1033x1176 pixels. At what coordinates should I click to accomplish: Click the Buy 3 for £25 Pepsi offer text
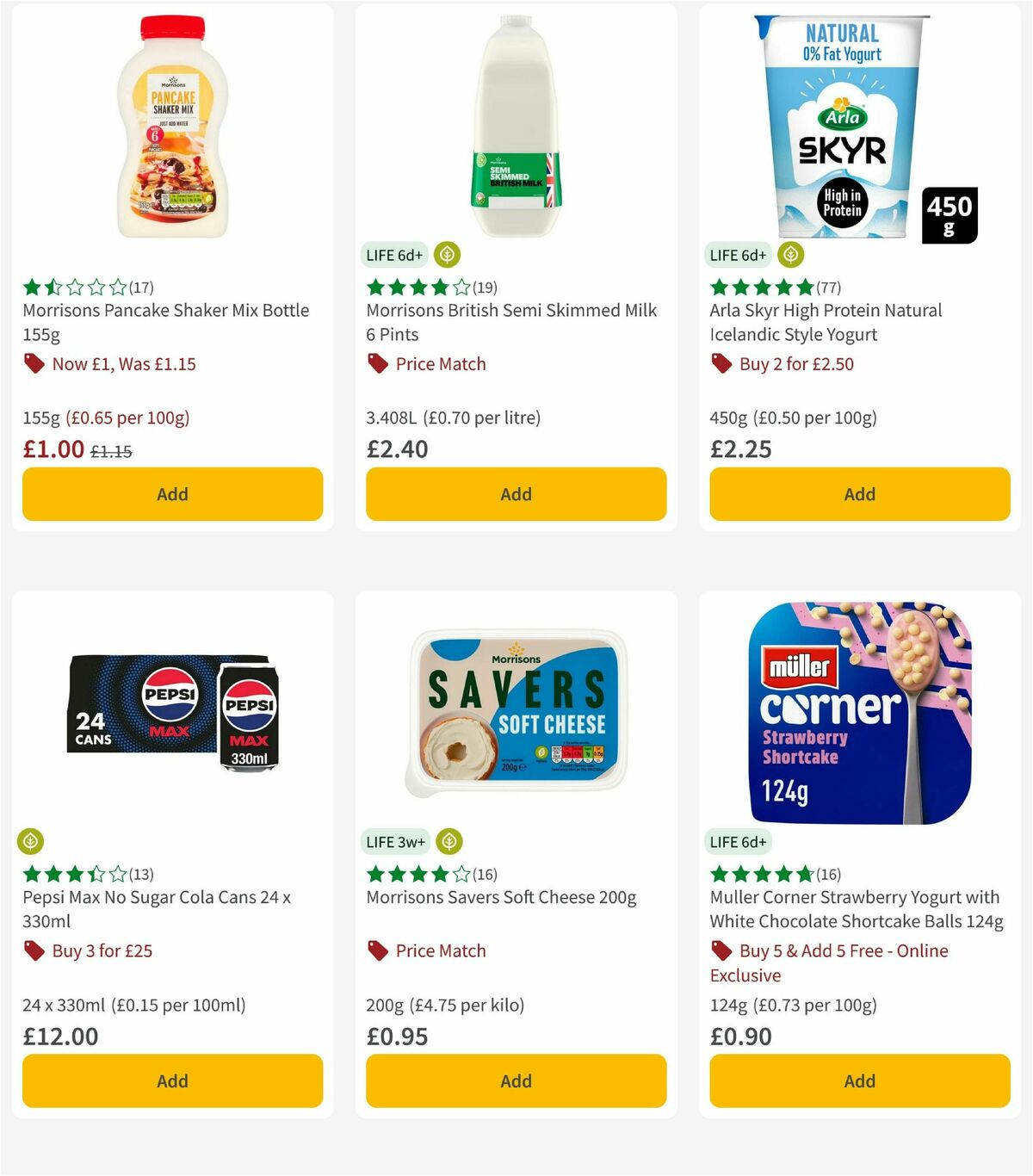(x=102, y=950)
